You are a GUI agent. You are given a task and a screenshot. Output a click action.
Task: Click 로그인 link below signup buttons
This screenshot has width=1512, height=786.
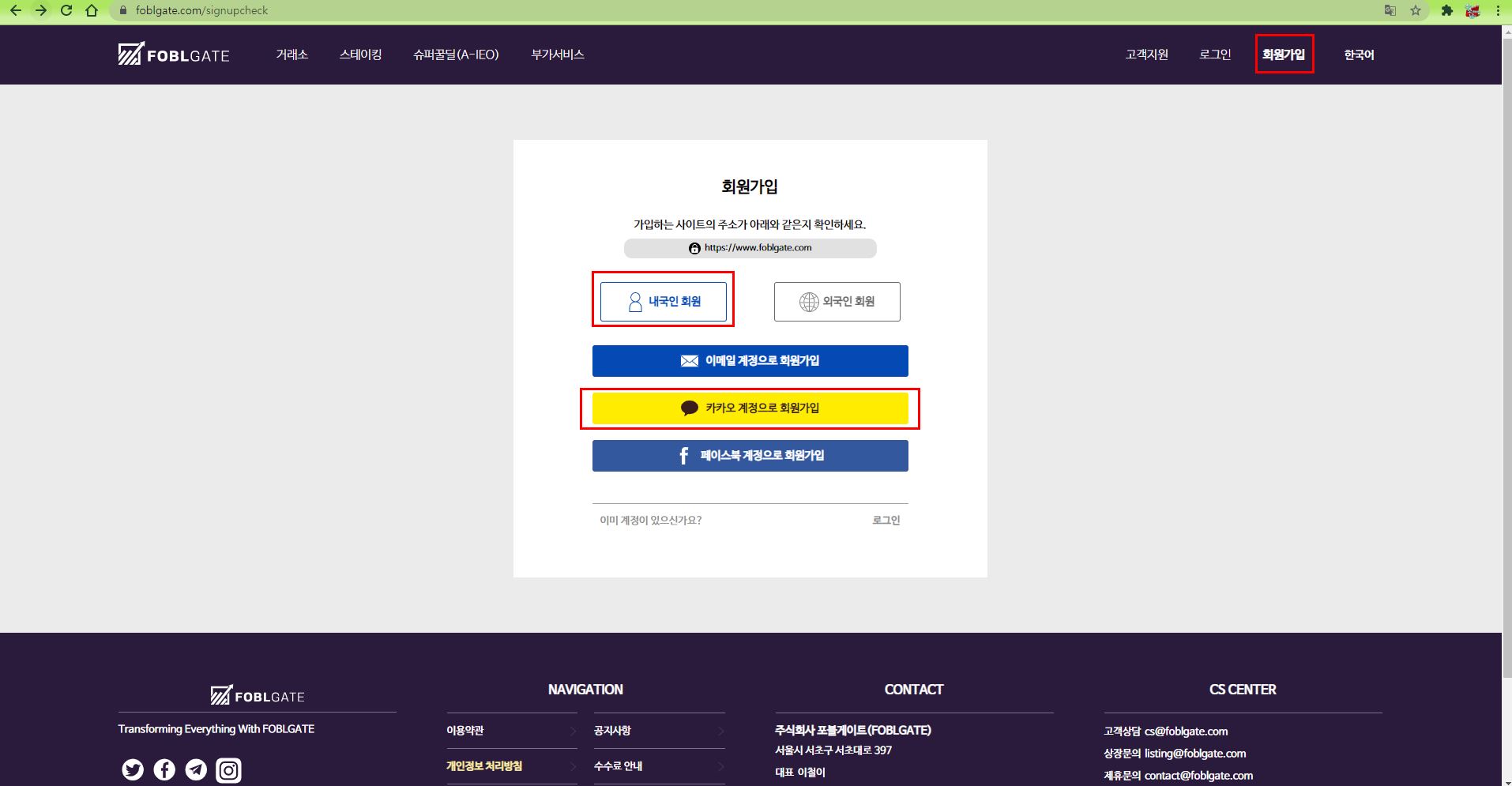[886, 520]
